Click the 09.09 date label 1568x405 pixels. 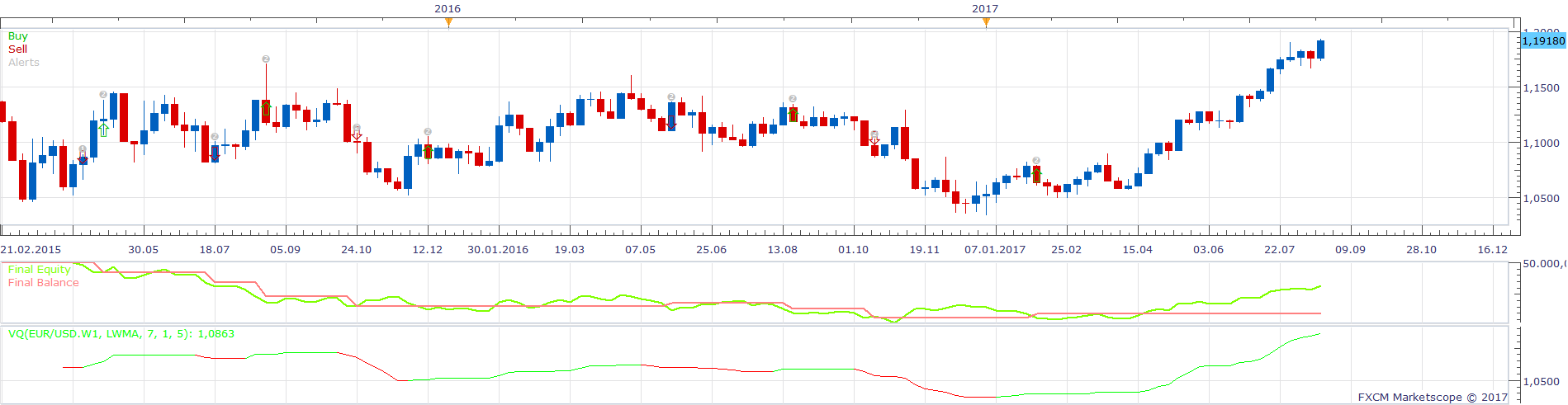click(1351, 249)
